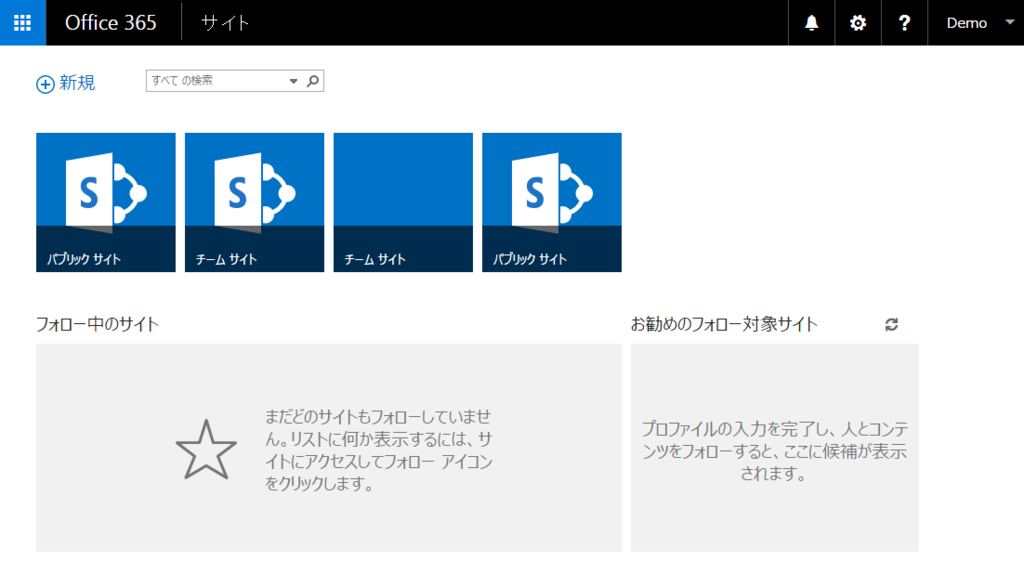The width and height of the screenshot is (1024, 561).
Task: Open the help question mark
Action: tap(904, 23)
